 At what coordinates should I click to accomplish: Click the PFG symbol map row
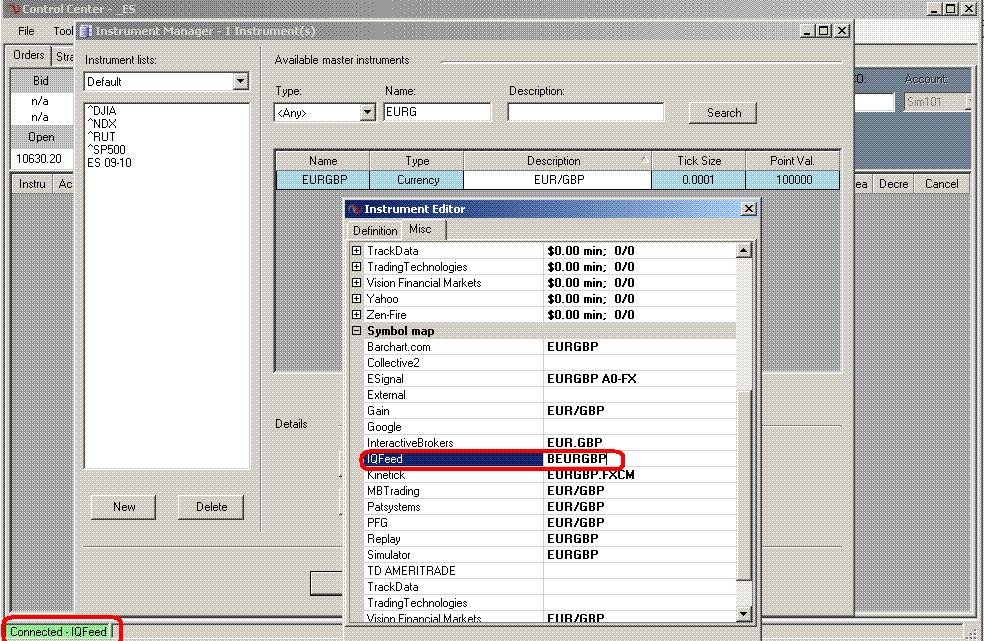pos(550,523)
